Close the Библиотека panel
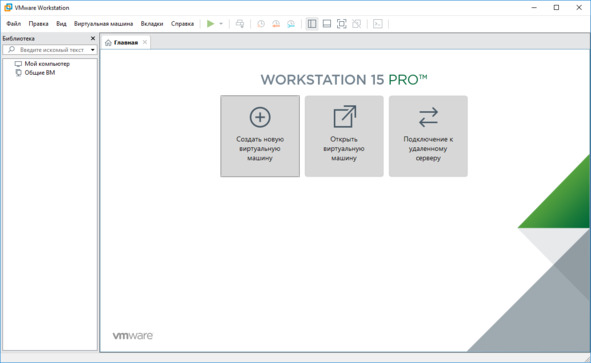The width and height of the screenshot is (591, 363). tap(93, 38)
